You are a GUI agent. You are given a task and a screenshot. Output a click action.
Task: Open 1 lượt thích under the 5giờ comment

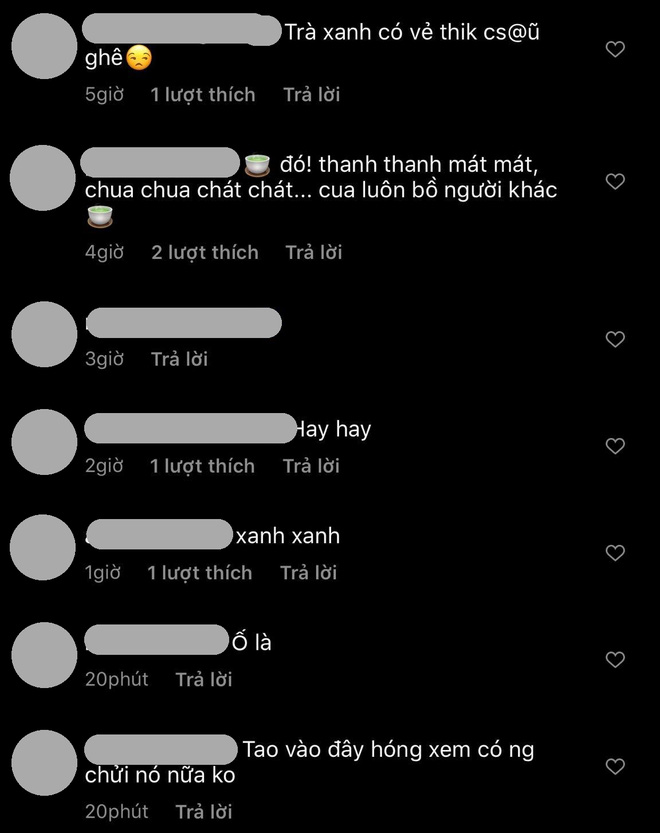pos(202,95)
